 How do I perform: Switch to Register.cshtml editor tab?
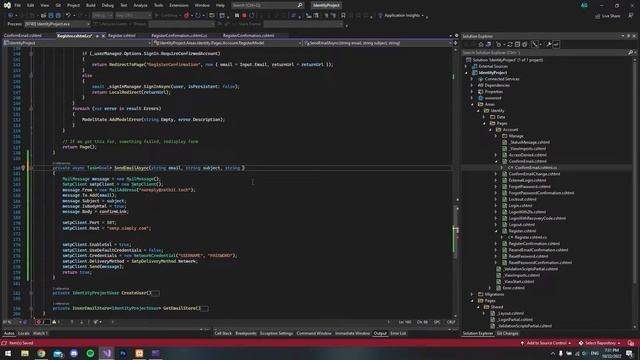122,36
